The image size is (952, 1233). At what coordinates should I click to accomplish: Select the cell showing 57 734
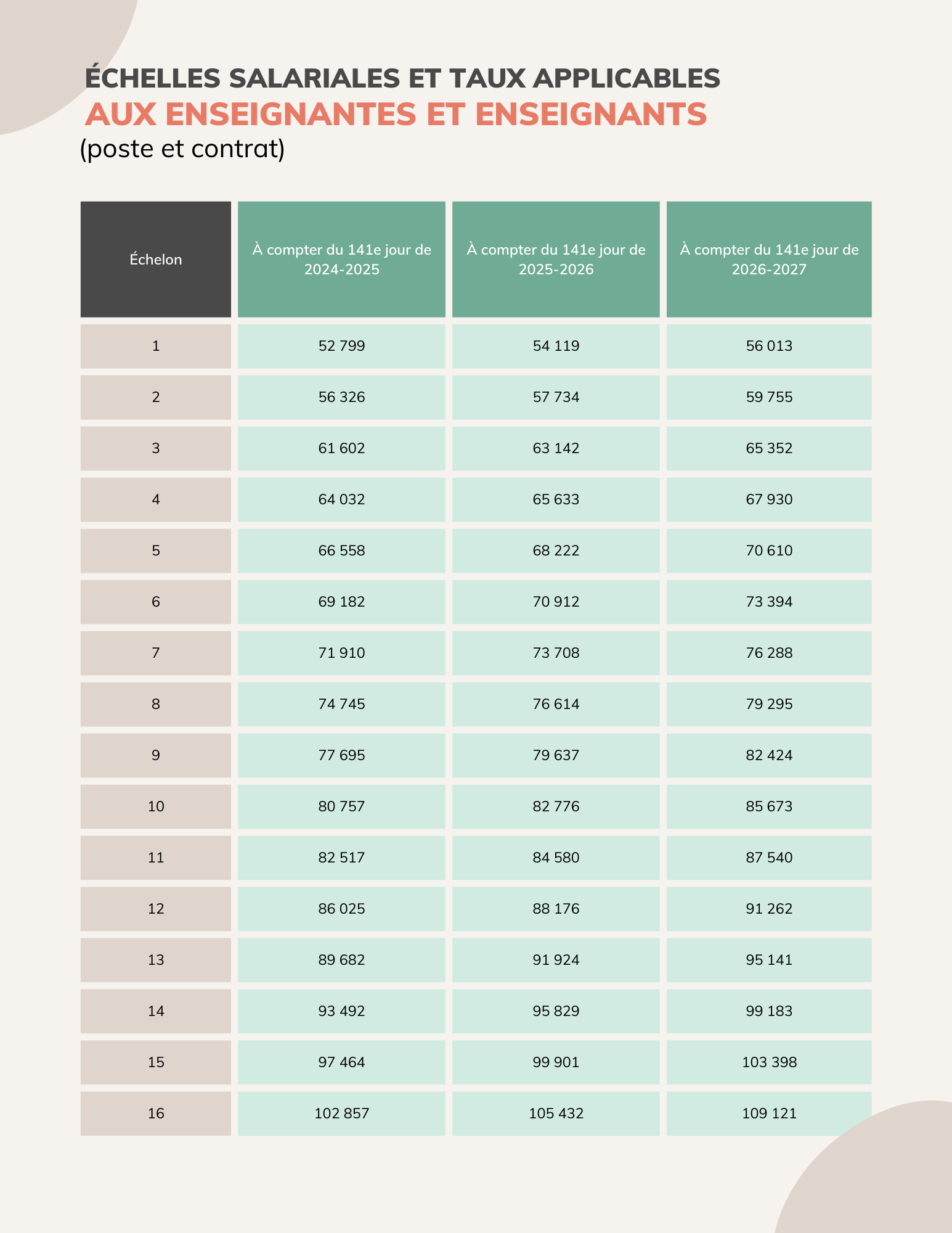click(x=556, y=397)
